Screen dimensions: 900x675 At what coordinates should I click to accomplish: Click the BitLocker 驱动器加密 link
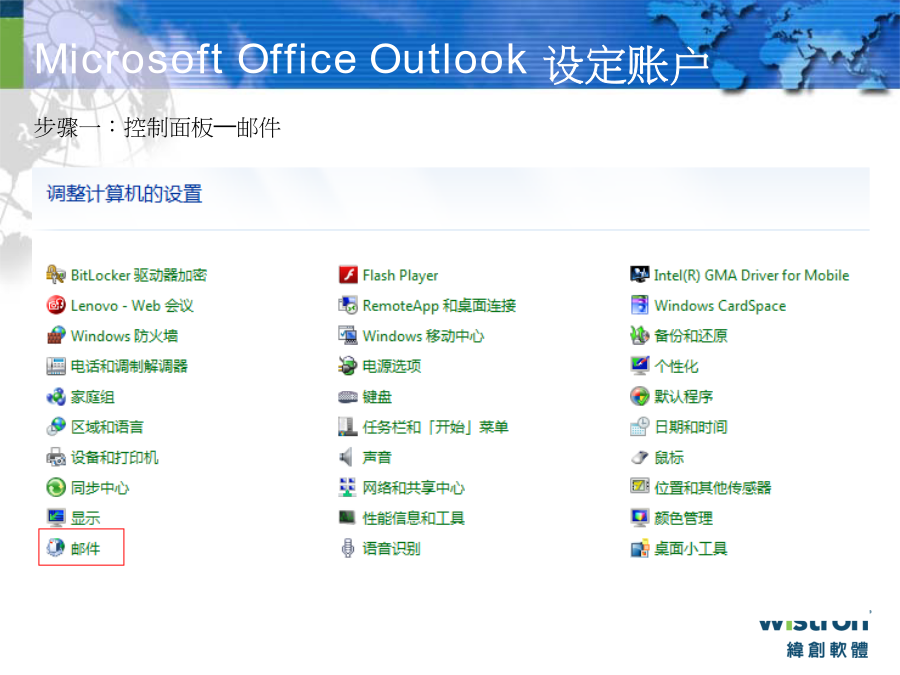click(x=139, y=276)
